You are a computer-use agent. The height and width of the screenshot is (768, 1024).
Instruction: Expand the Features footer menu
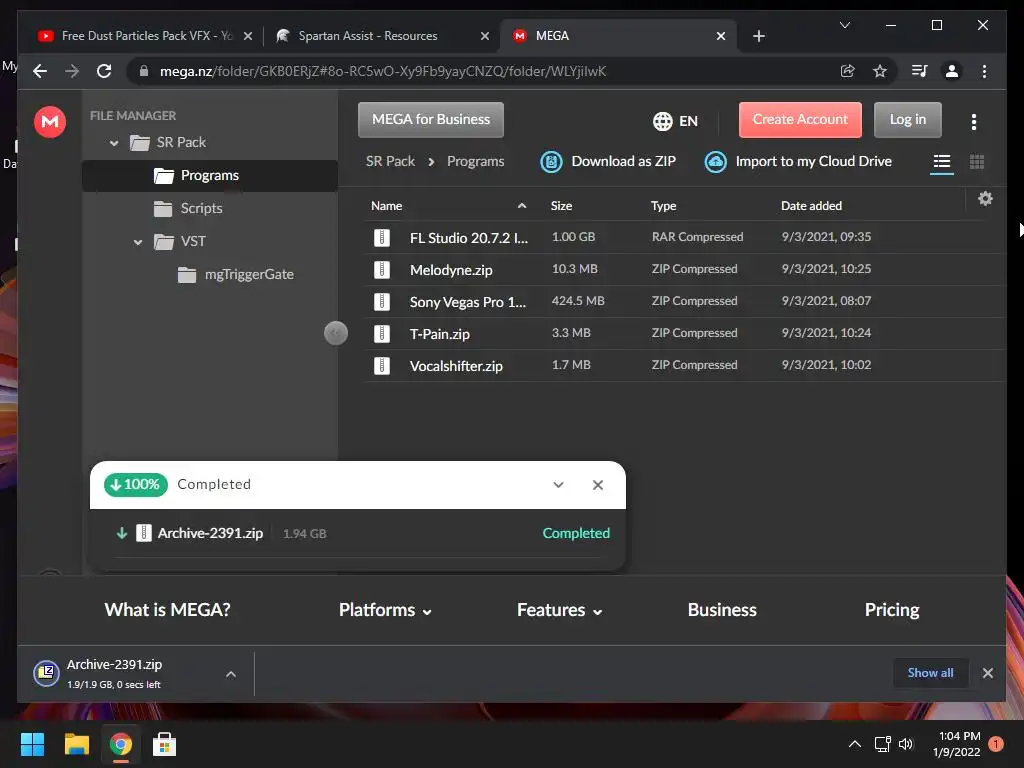pyautogui.click(x=559, y=610)
